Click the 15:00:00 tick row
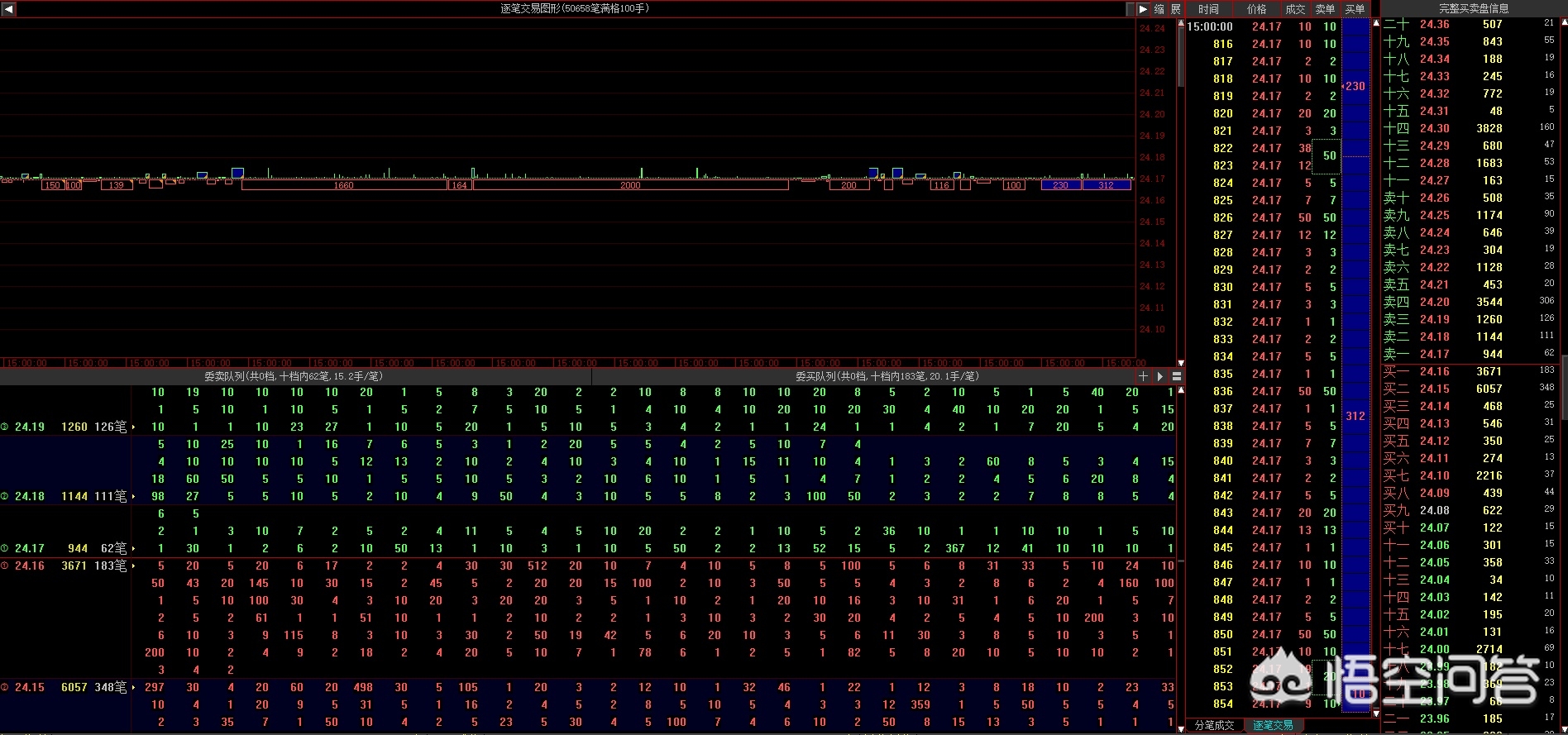 (x=1262, y=26)
